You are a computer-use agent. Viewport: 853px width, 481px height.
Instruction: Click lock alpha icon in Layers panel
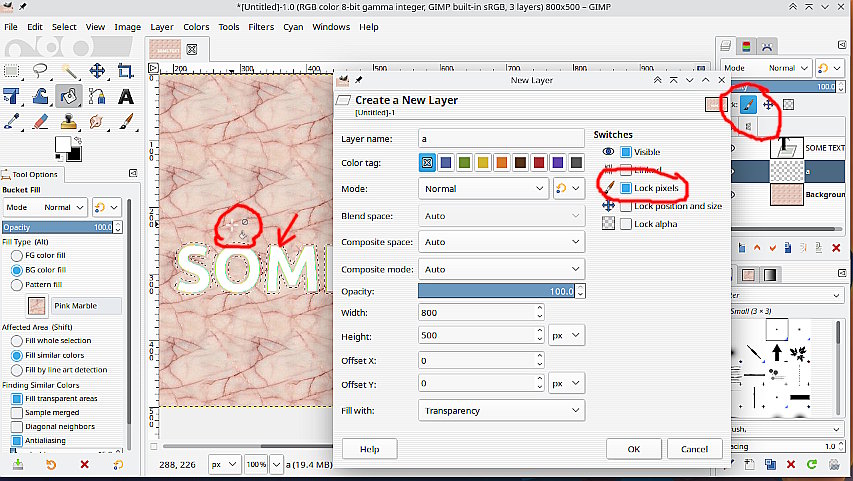coord(788,104)
